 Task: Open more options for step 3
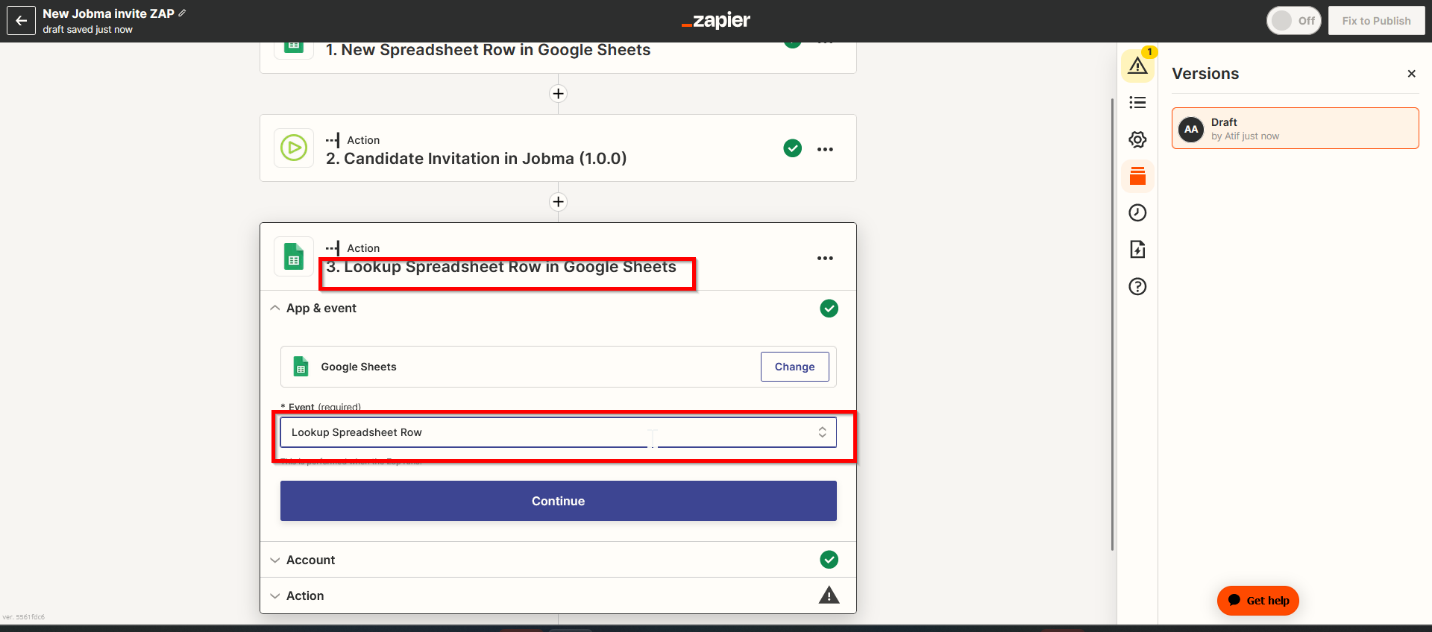click(825, 258)
